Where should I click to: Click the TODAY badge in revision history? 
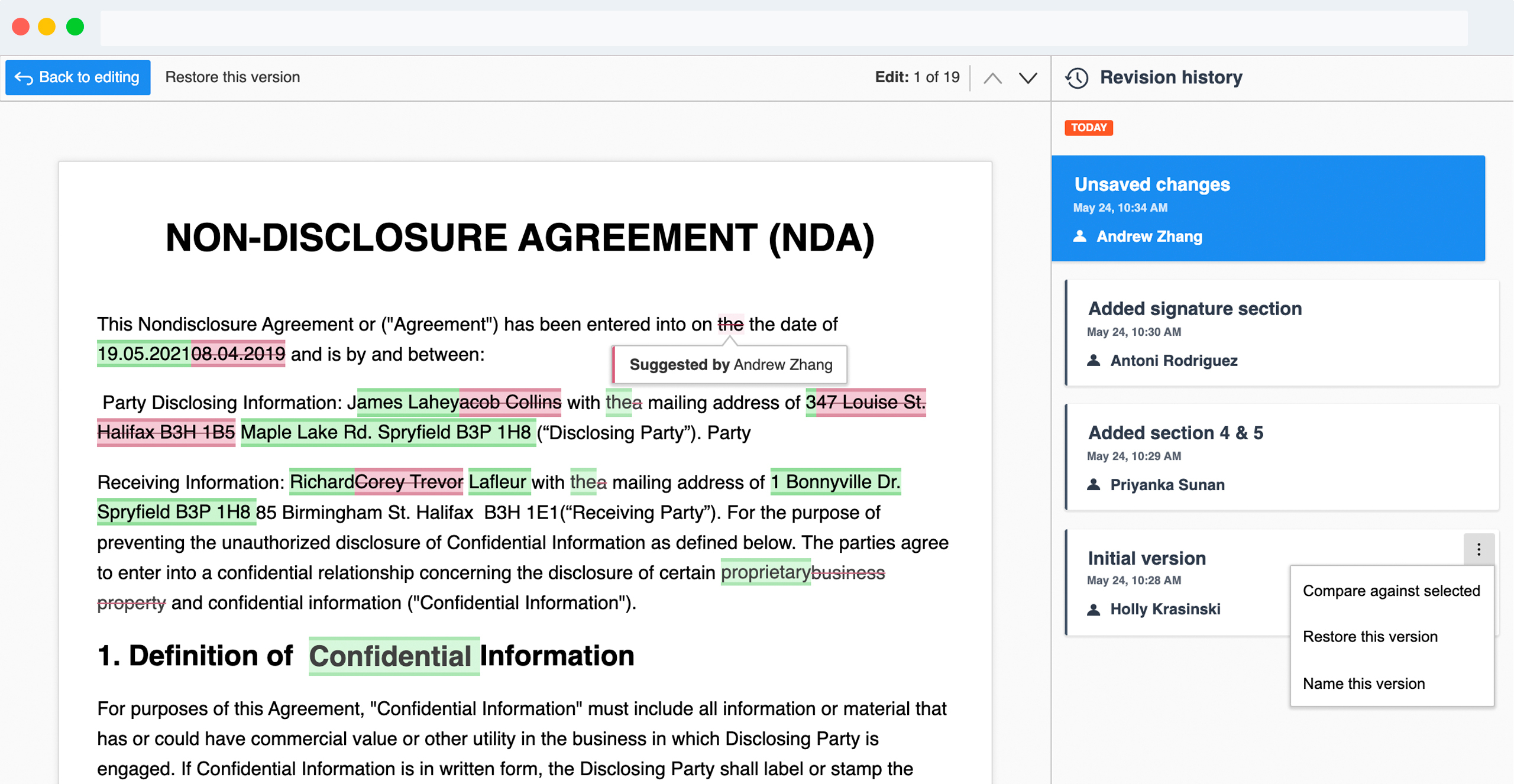(x=1088, y=128)
